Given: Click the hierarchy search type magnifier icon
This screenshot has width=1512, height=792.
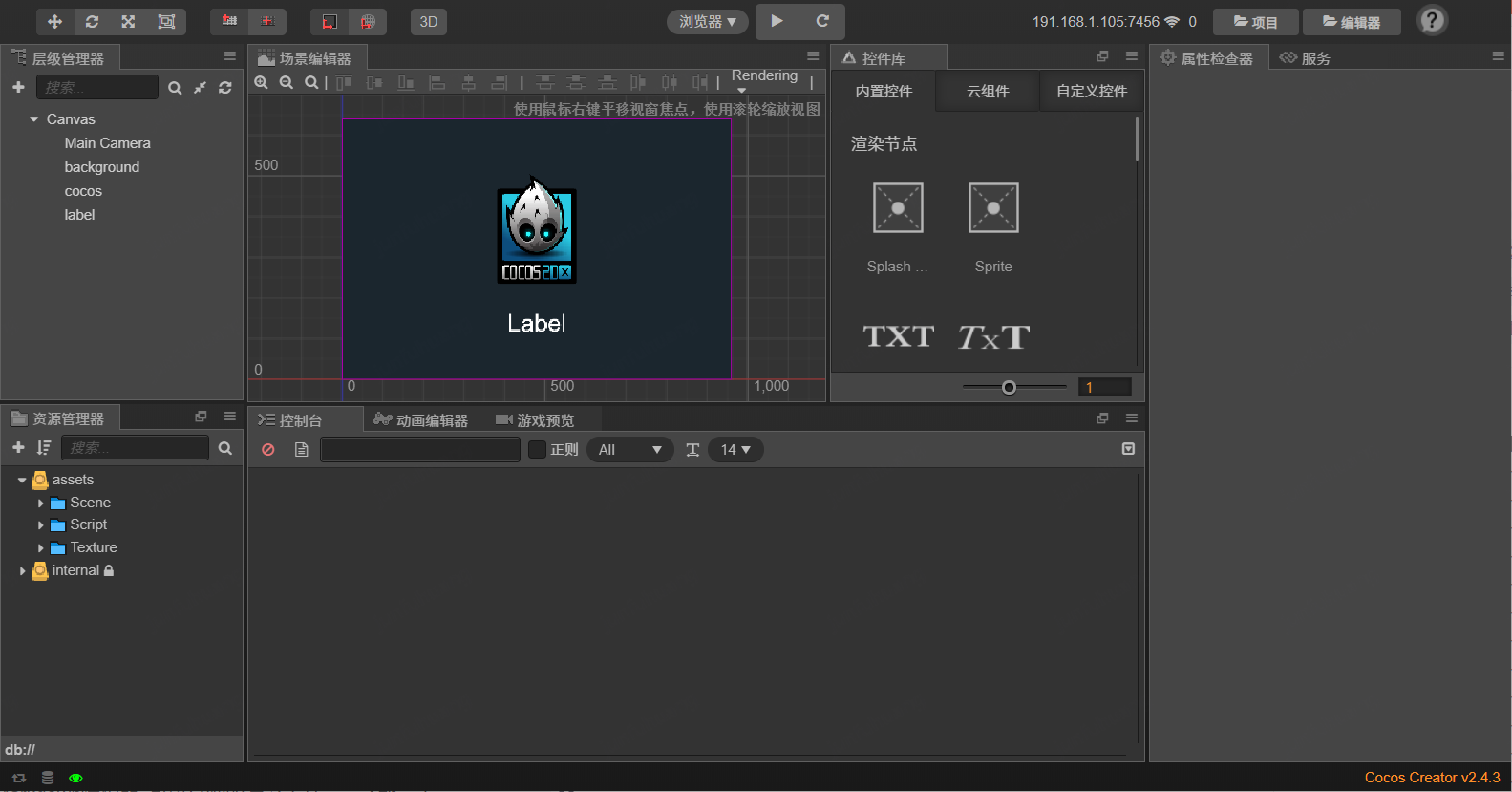Looking at the screenshot, I should coord(175,87).
